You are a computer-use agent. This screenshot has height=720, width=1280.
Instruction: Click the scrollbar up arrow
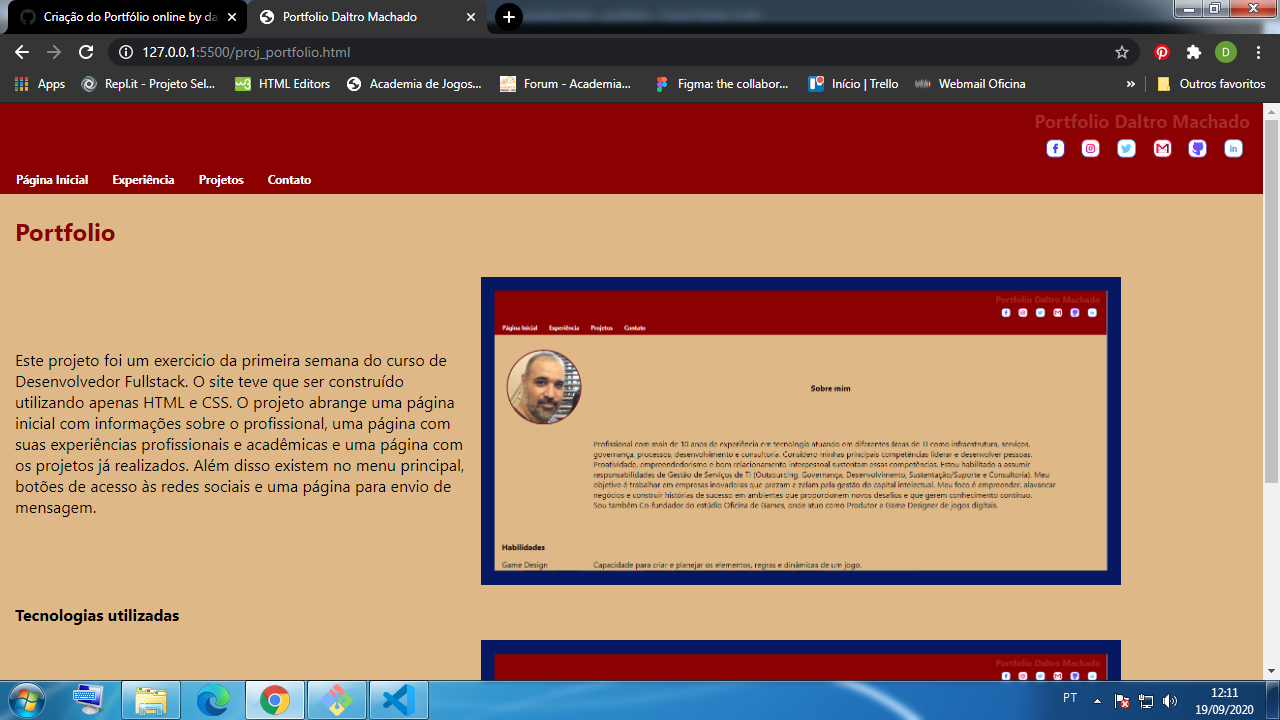tap(1271, 111)
